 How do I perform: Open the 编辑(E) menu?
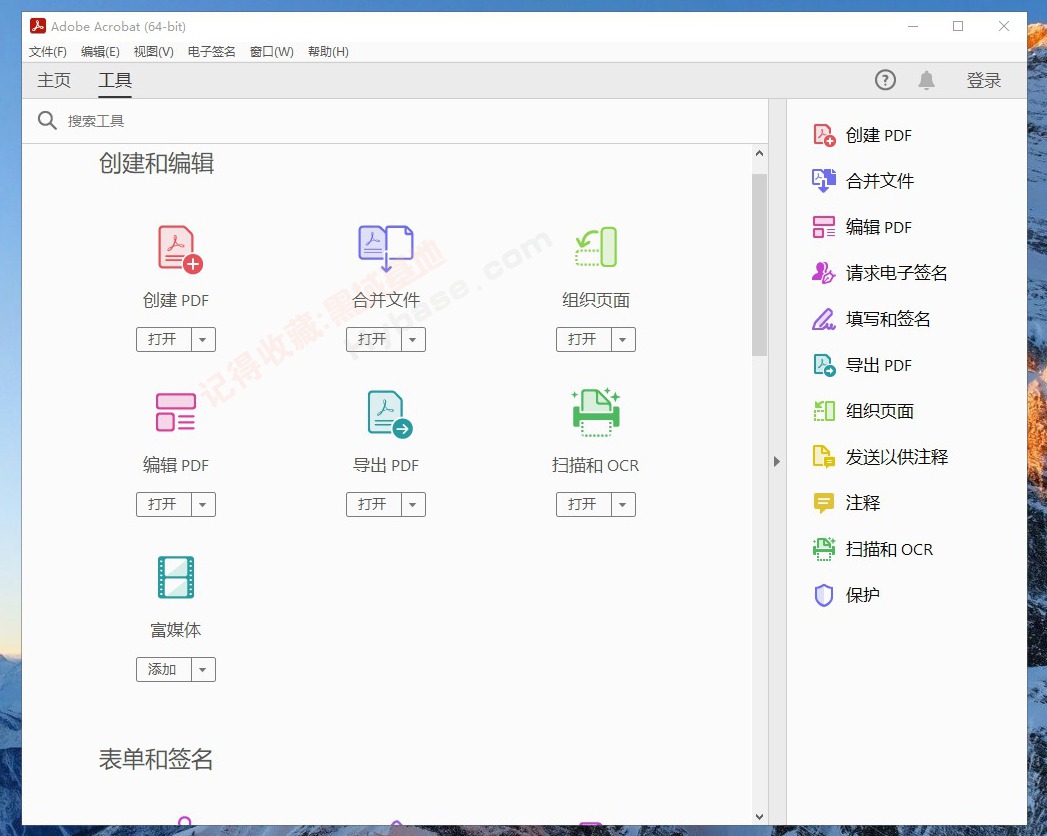100,52
